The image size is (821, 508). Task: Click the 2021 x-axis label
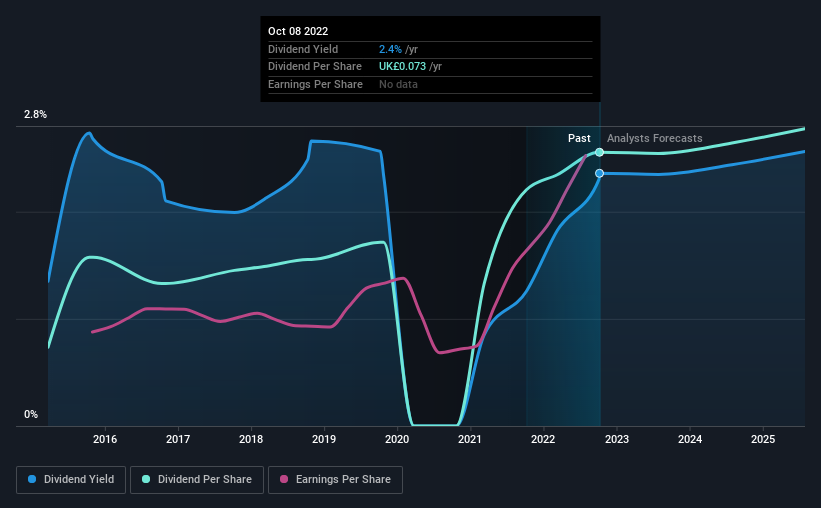(470, 439)
